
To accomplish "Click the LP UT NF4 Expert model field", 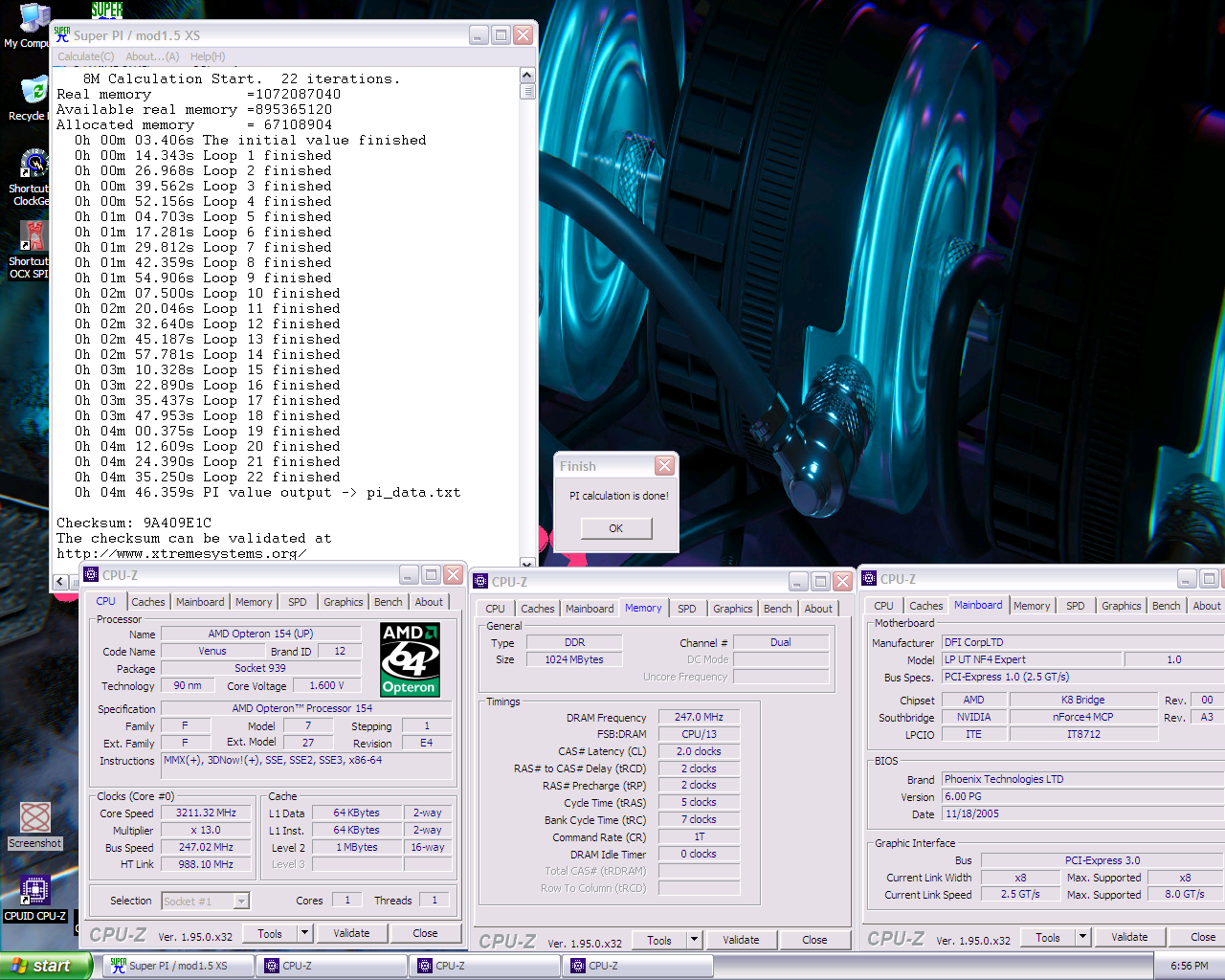I will (1032, 659).
